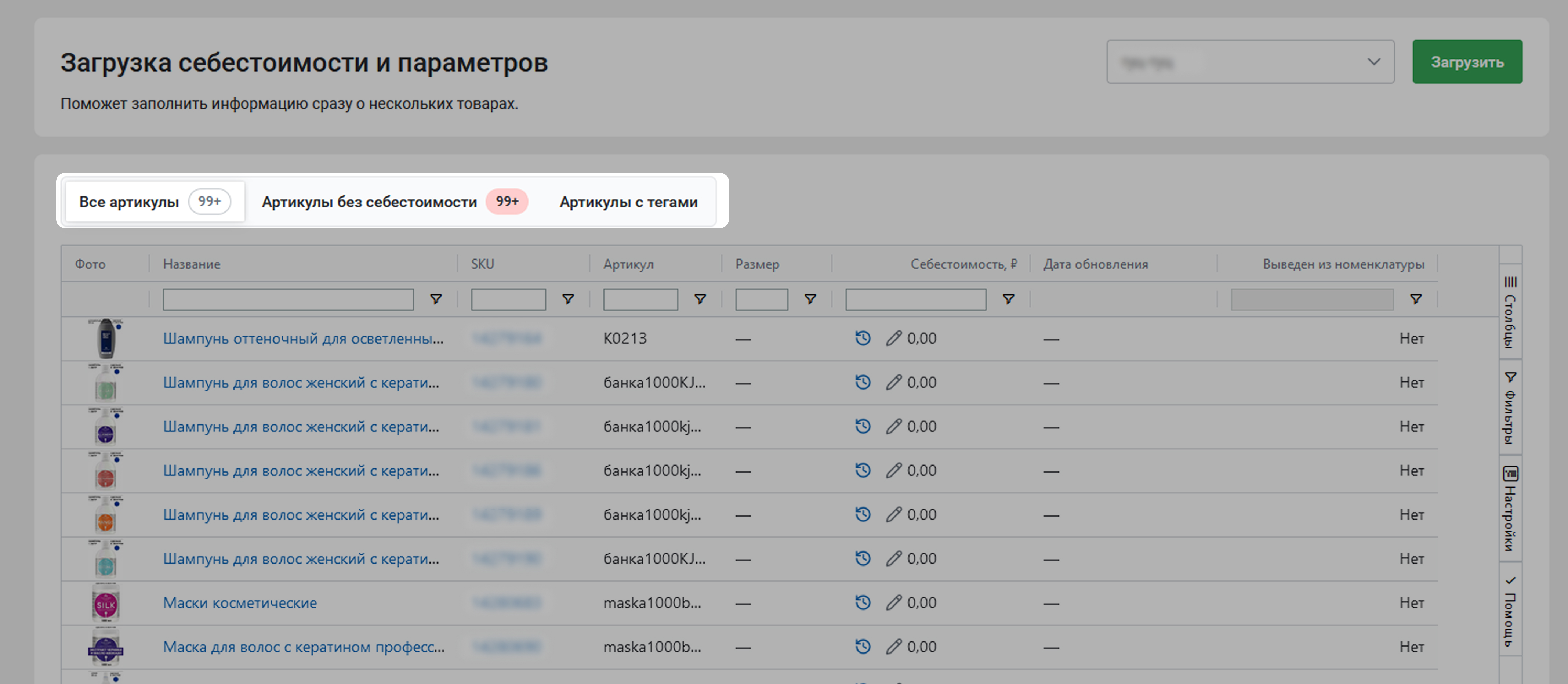
Task: Switch to Артикулы с тегами tab
Action: [628, 202]
